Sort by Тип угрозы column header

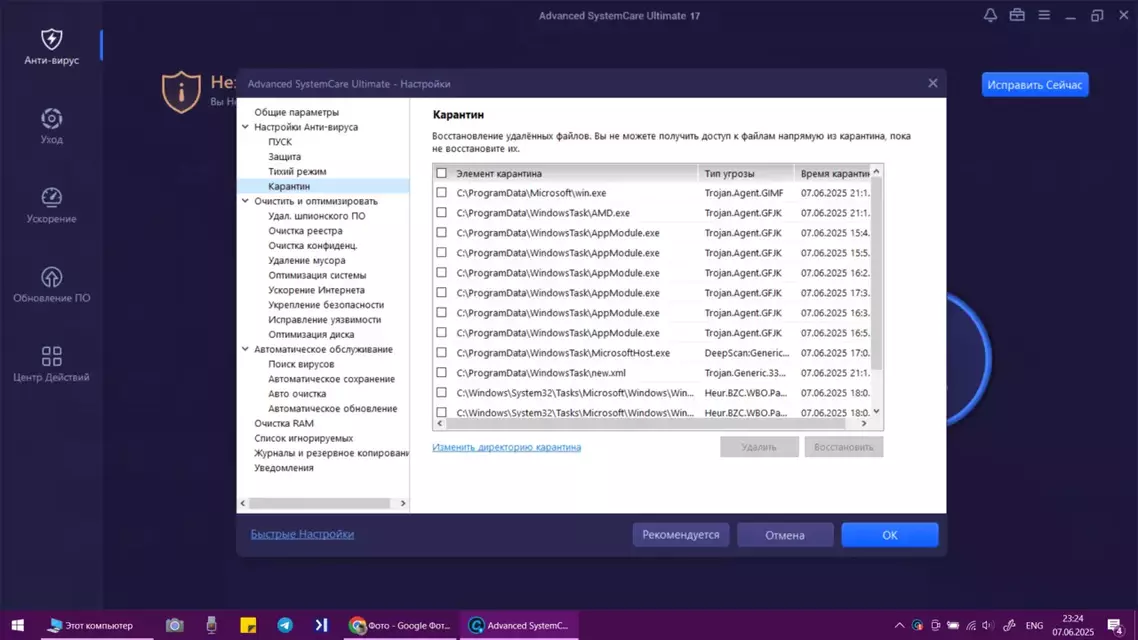745,173
